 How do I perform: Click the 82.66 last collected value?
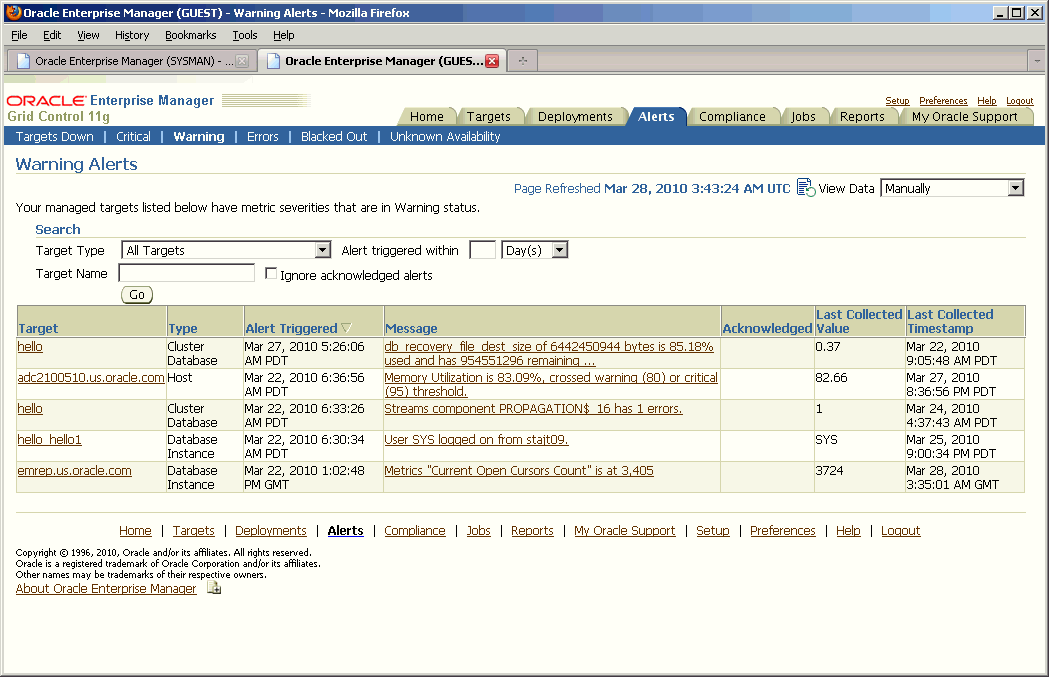tap(831, 377)
